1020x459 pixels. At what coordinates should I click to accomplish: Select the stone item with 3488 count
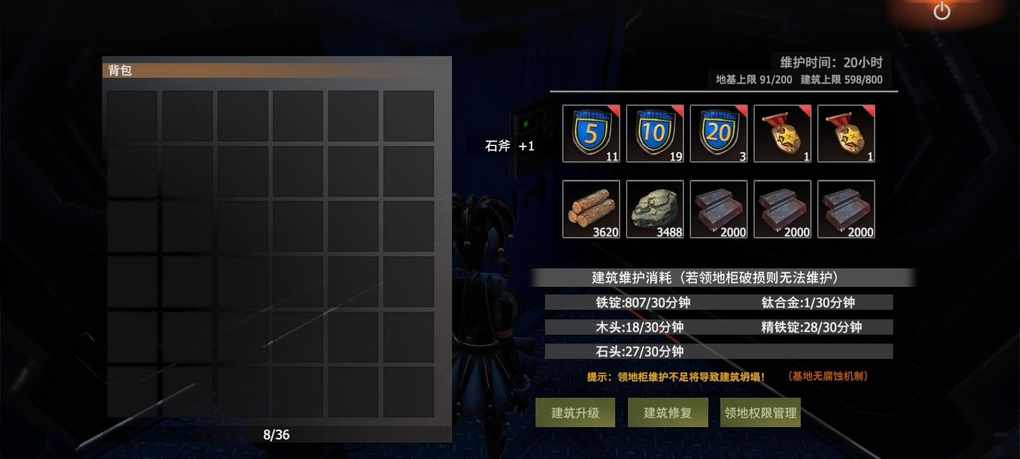(x=654, y=209)
